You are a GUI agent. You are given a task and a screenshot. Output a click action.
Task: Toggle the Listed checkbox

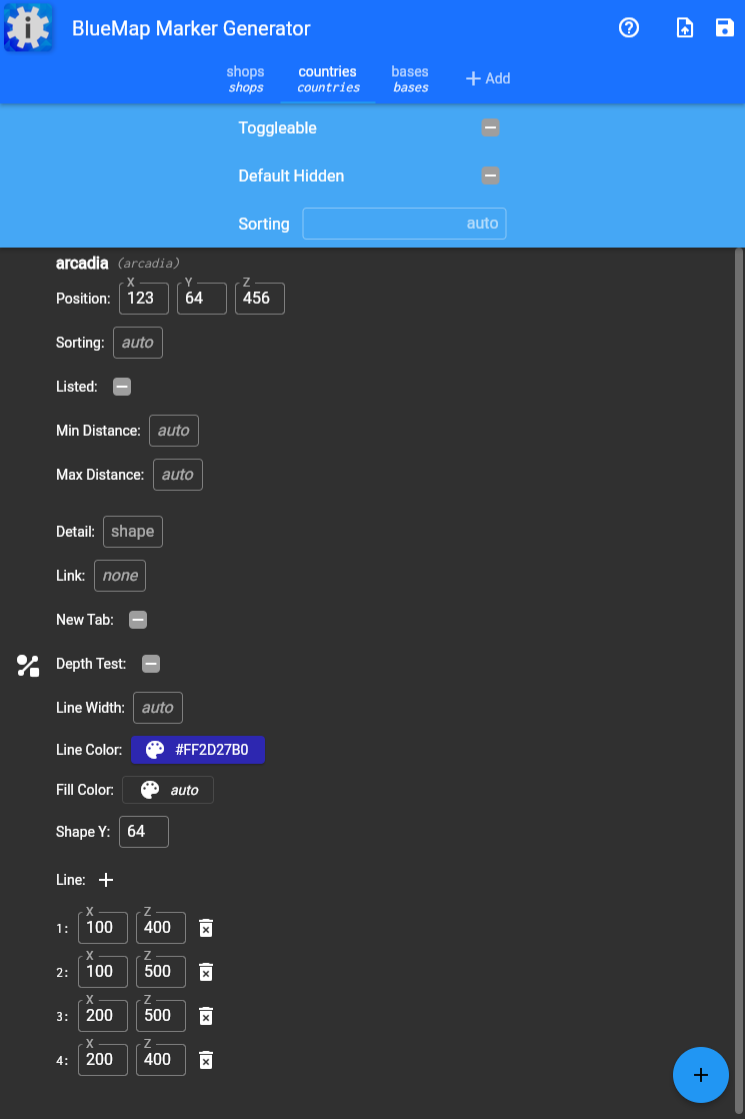pos(122,387)
